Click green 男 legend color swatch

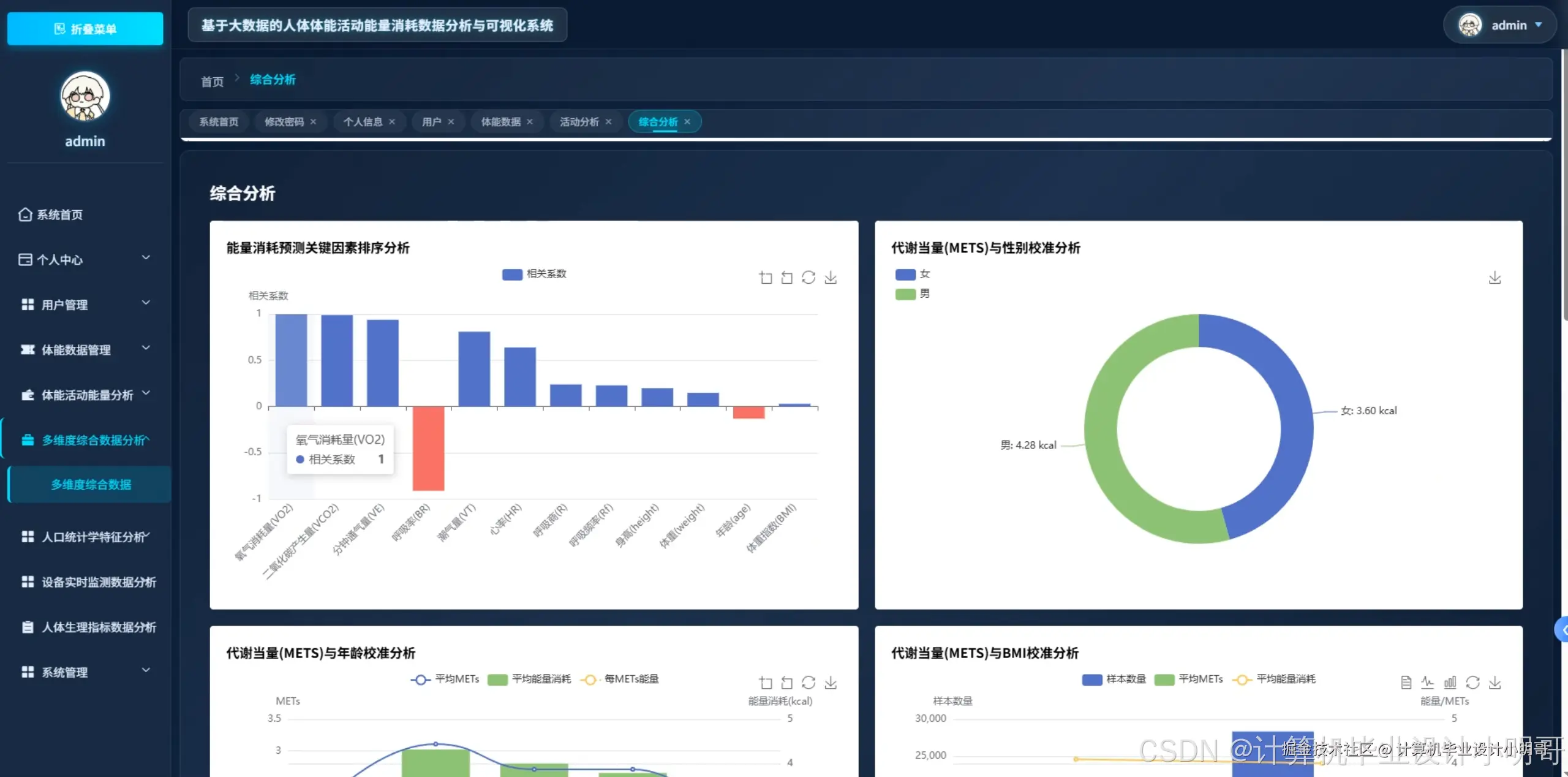[905, 294]
